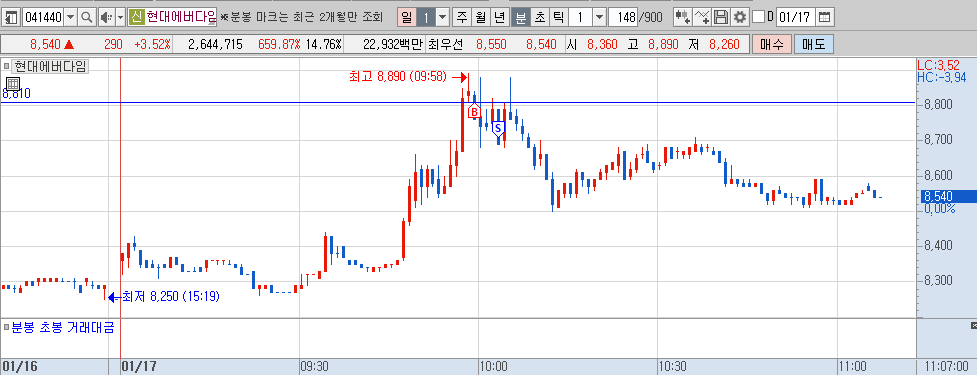Click the blue S sell marker on chart

497,129
